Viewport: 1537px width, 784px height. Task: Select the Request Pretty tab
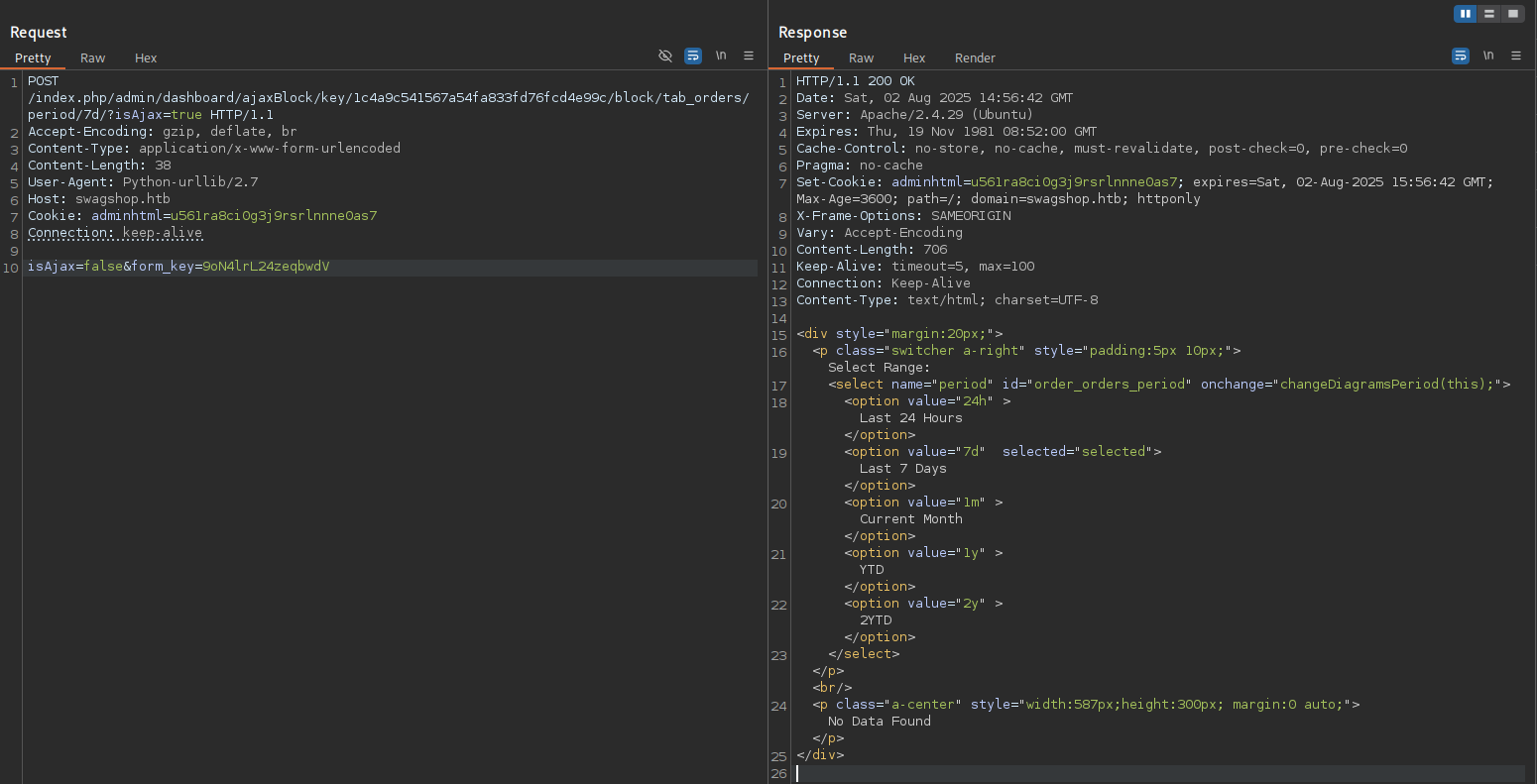[x=33, y=57]
